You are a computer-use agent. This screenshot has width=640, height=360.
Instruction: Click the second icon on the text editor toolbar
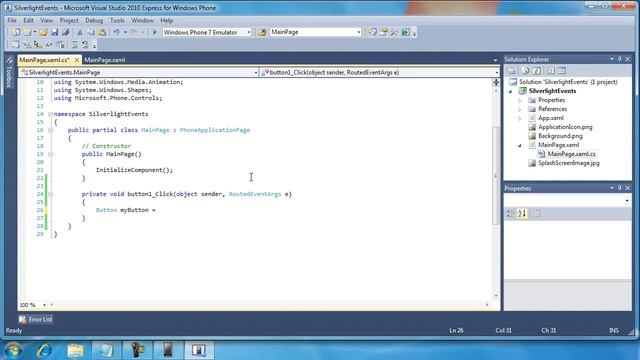(x=27, y=44)
